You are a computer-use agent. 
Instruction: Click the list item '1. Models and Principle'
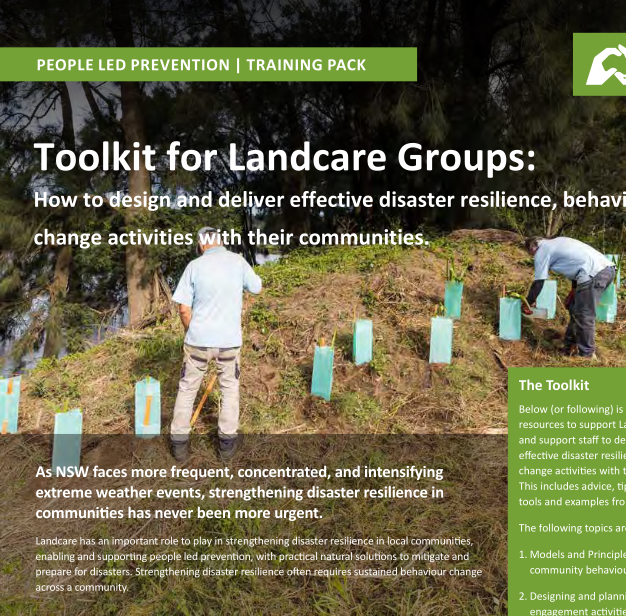coord(572,555)
